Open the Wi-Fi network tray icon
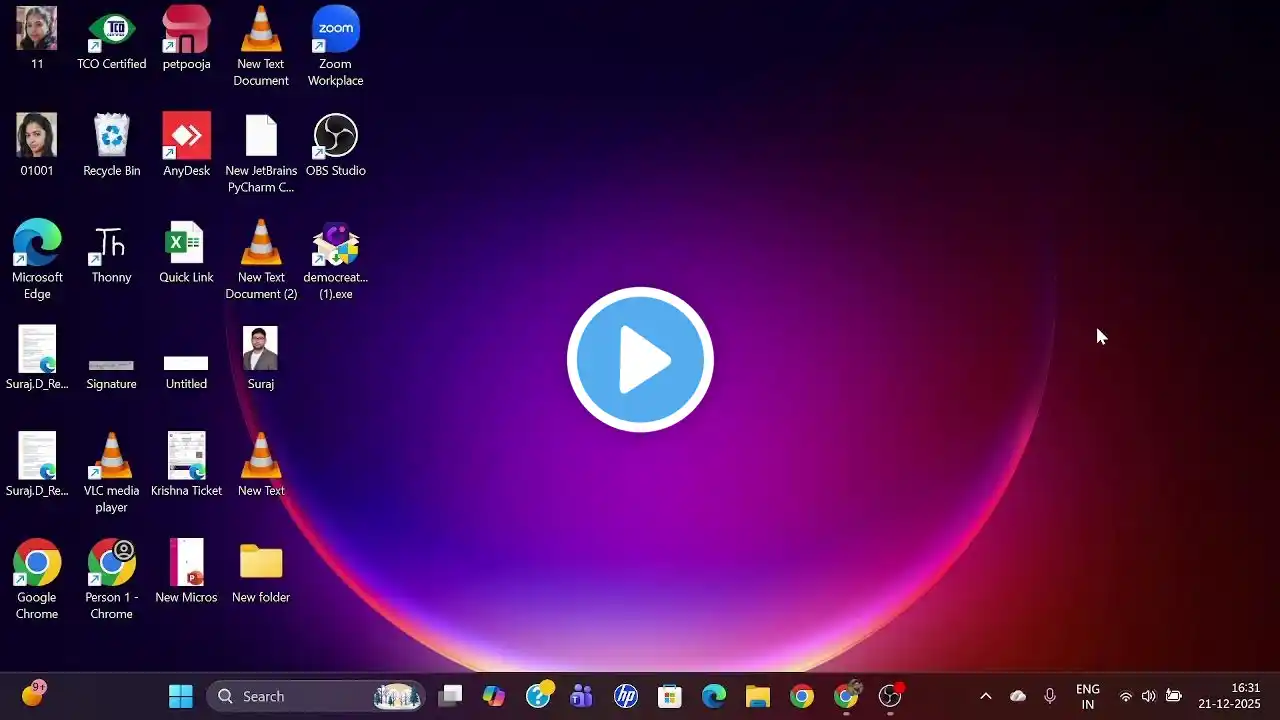 (x=1126, y=696)
